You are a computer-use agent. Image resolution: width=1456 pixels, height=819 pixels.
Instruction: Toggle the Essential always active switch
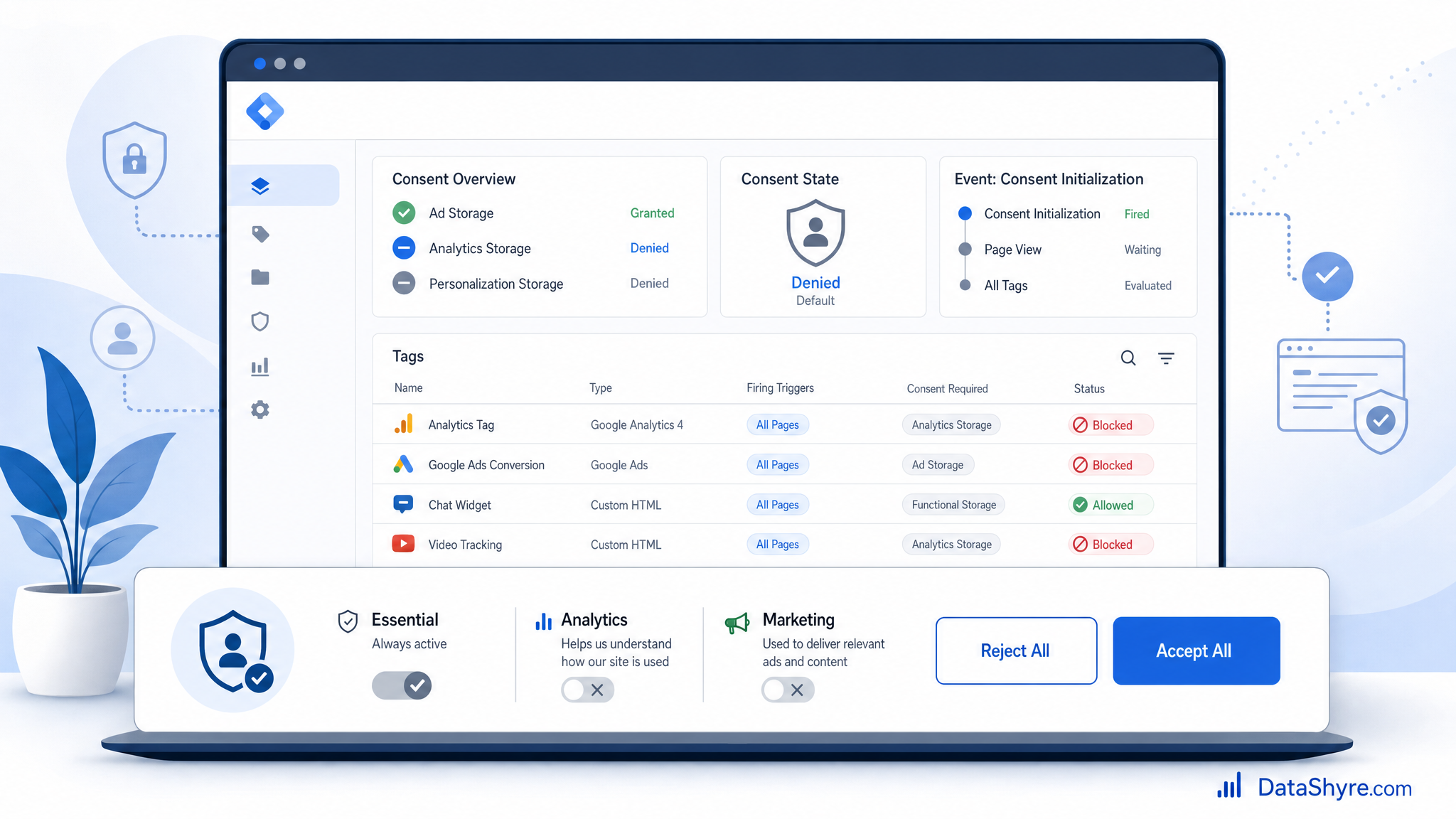402,685
